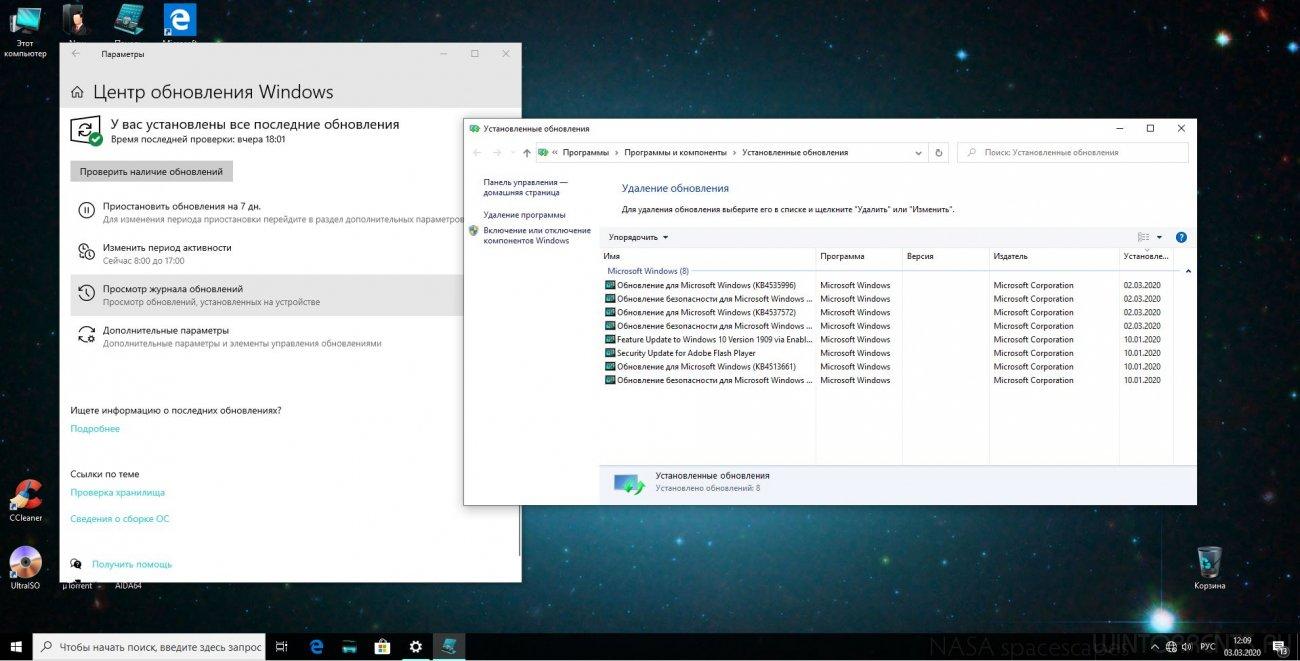Click the 'Получить помощь' link

[132, 565]
